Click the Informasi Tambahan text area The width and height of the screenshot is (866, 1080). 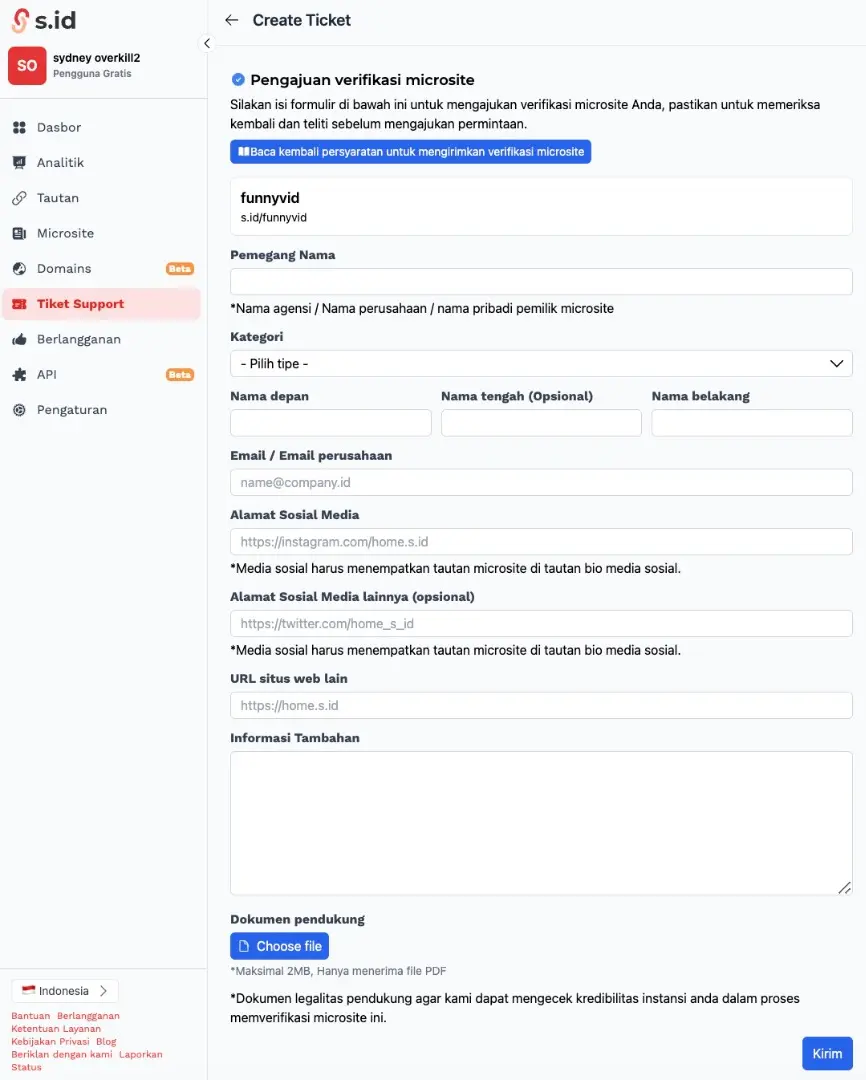coord(541,823)
